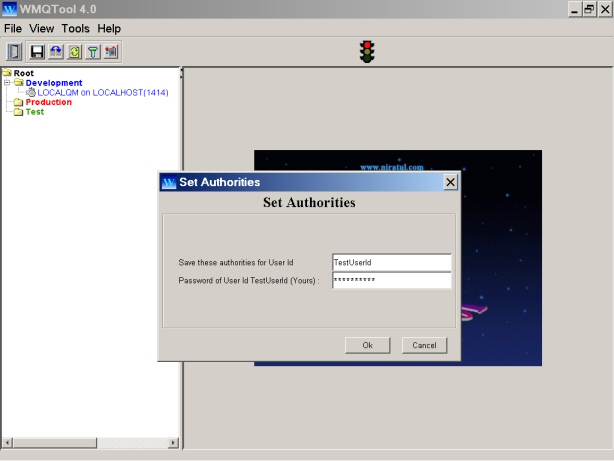Click the Root folder icon
Screen dimensions: 614x461
click(7, 72)
